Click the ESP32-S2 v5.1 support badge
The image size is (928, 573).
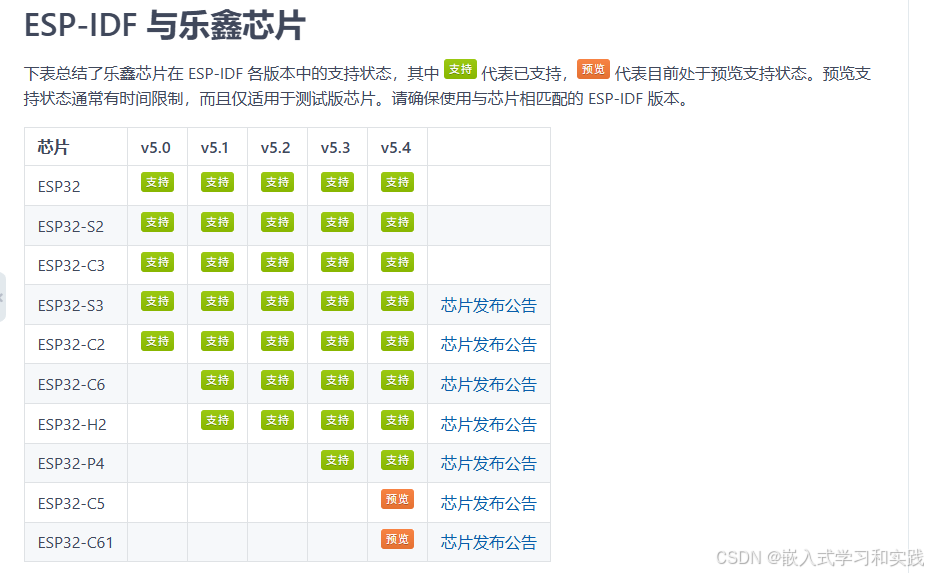(x=217, y=223)
